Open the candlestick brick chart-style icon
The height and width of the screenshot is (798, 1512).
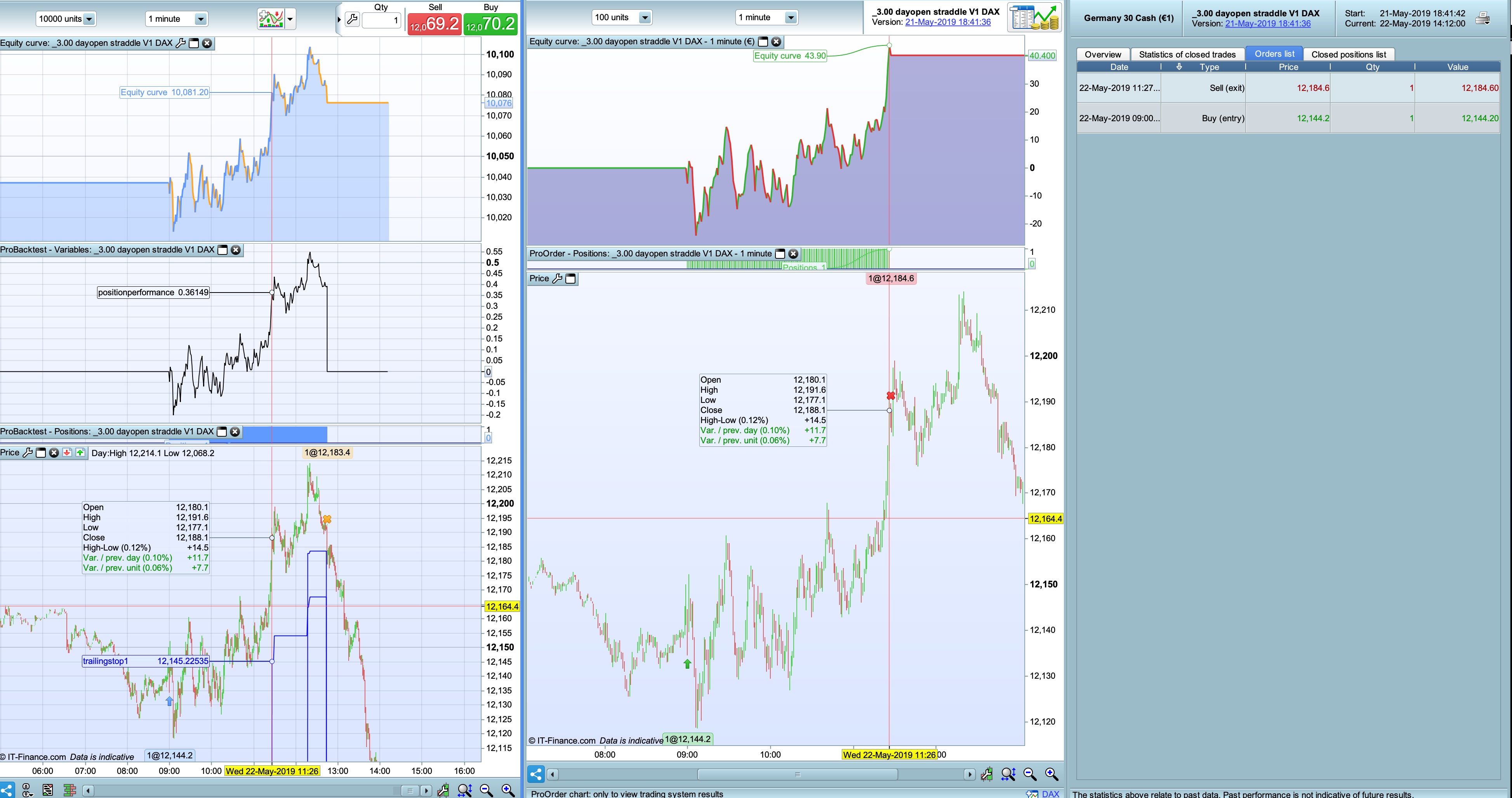pos(69,790)
